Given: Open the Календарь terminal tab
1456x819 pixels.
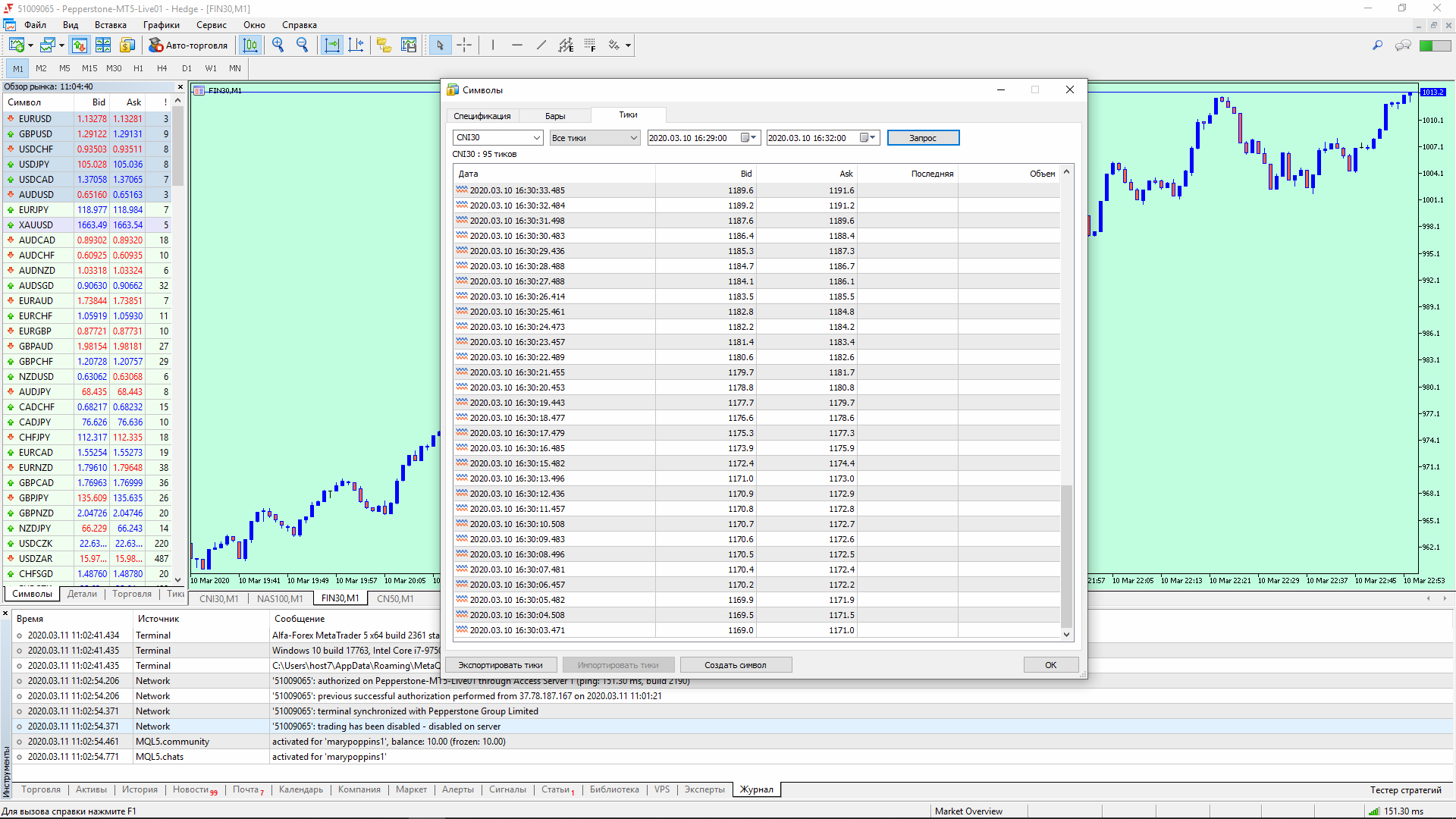Looking at the screenshot, I should click(x=300, y=789).
